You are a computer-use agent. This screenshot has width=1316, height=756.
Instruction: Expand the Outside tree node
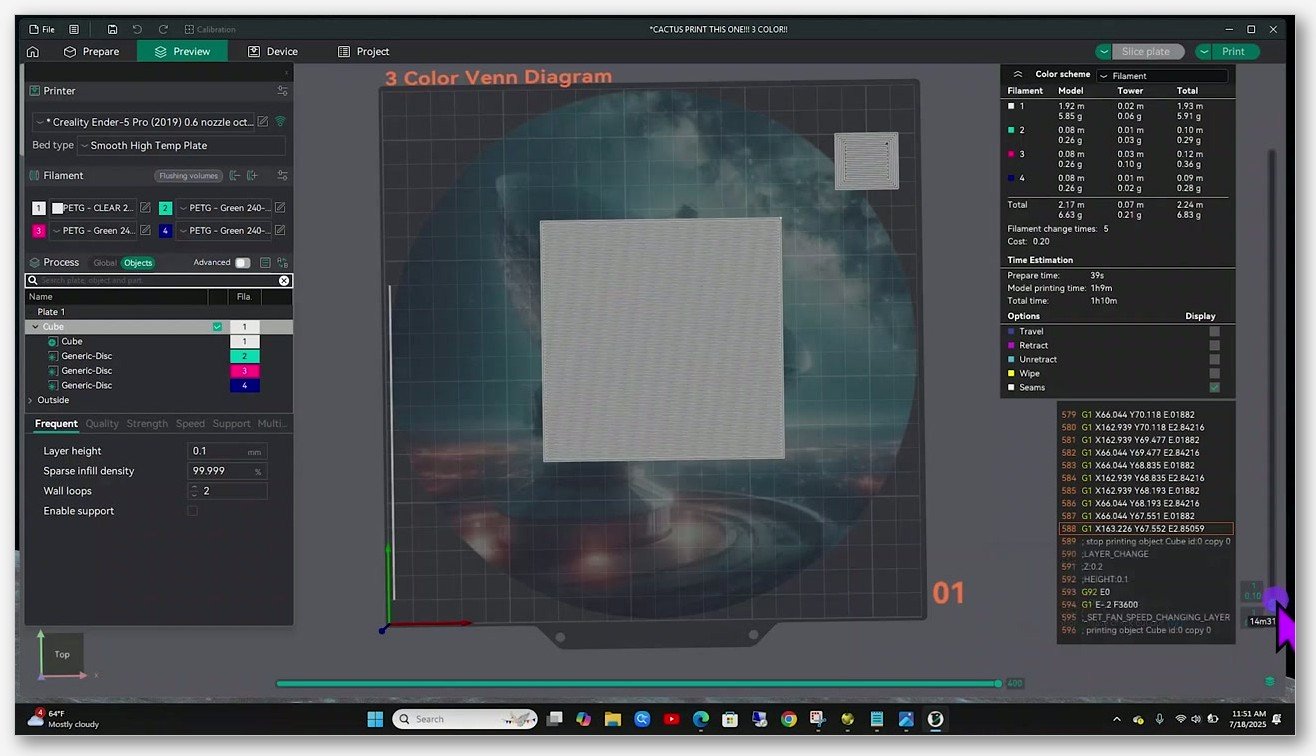[x=30, y=400]
